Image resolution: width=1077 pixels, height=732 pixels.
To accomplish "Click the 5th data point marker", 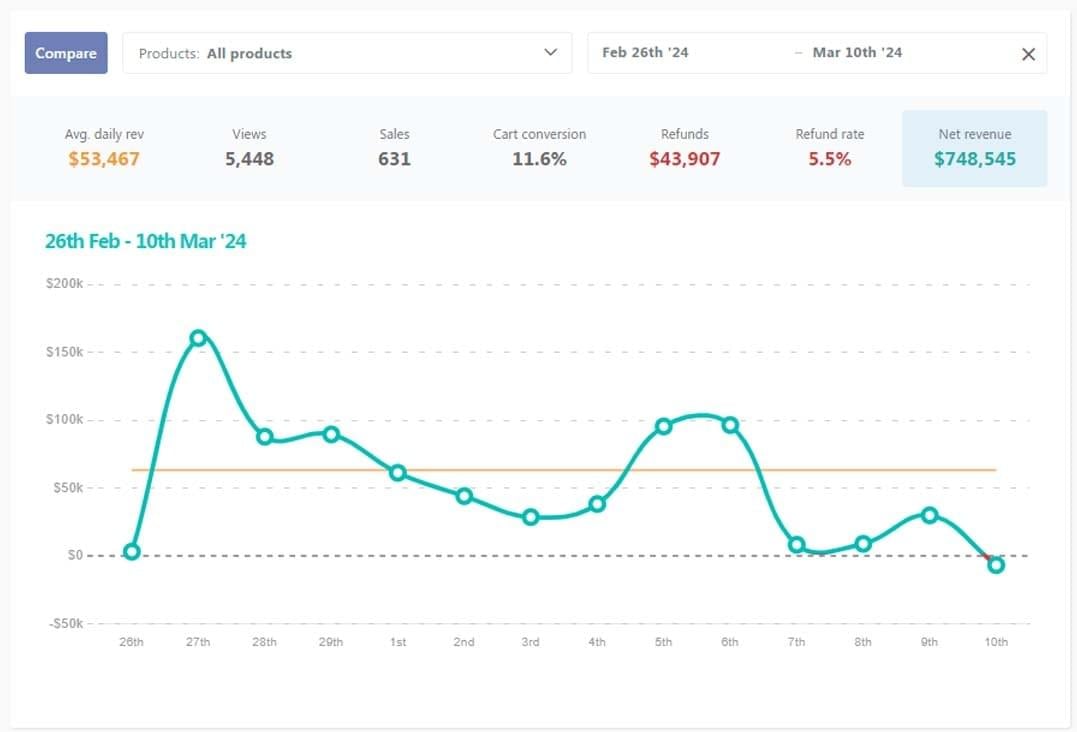I will (664, 426).
